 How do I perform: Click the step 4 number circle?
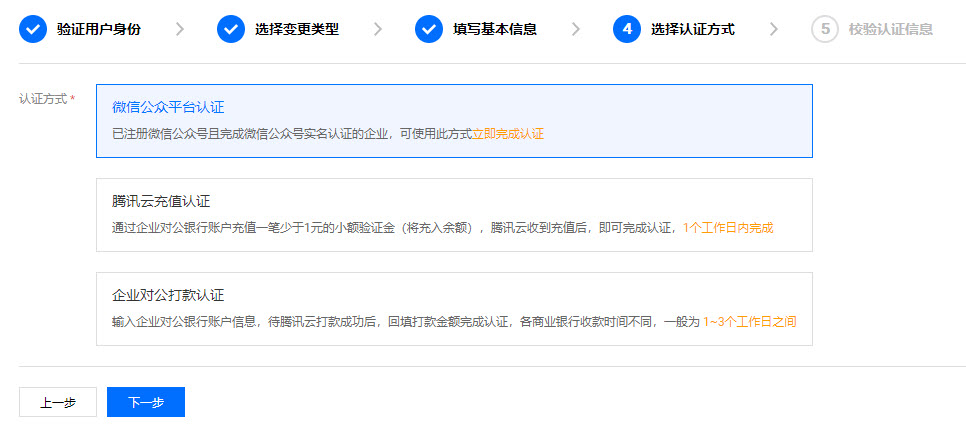[627, 29]
